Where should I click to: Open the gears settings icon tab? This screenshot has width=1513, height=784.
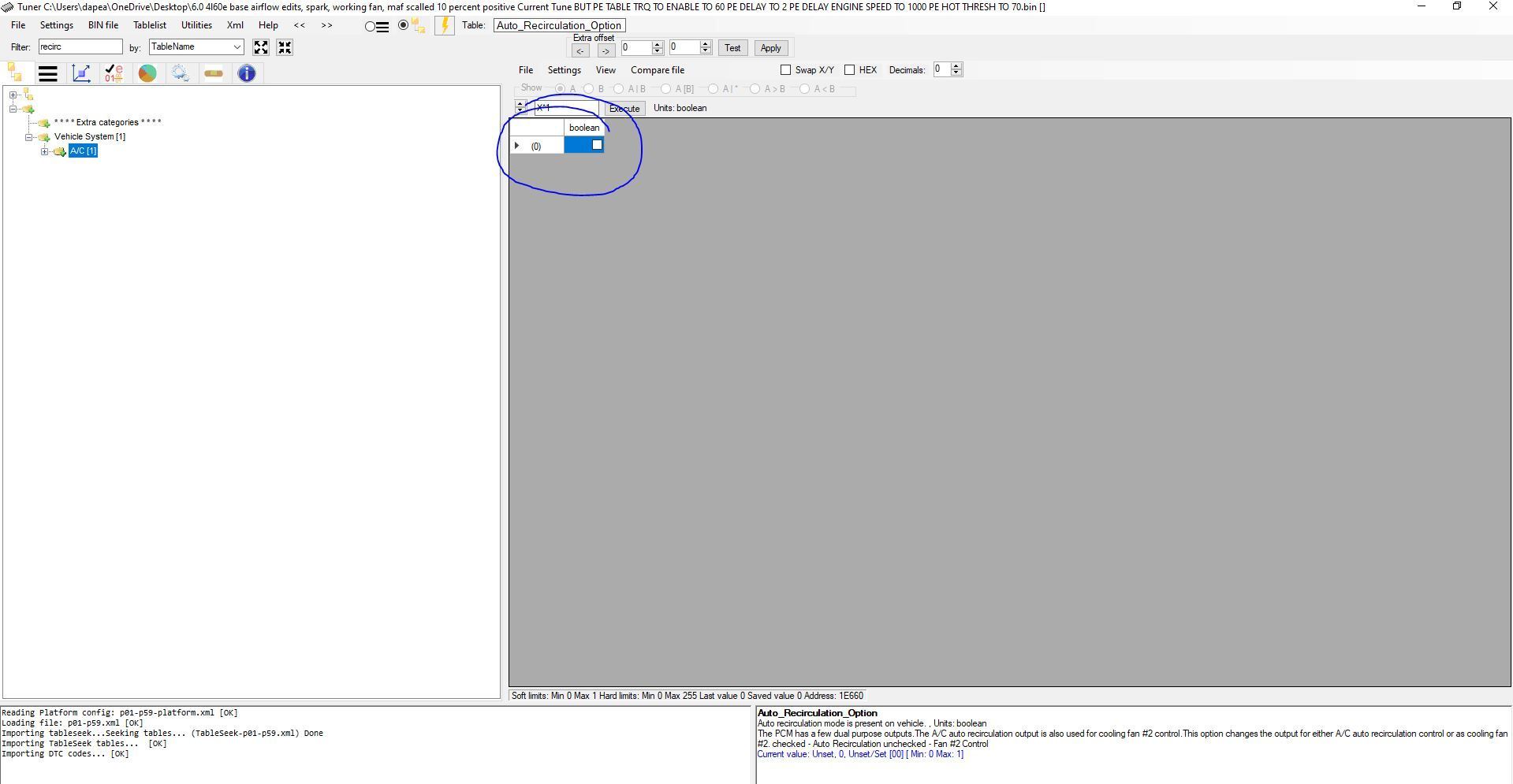pos(181,73)
